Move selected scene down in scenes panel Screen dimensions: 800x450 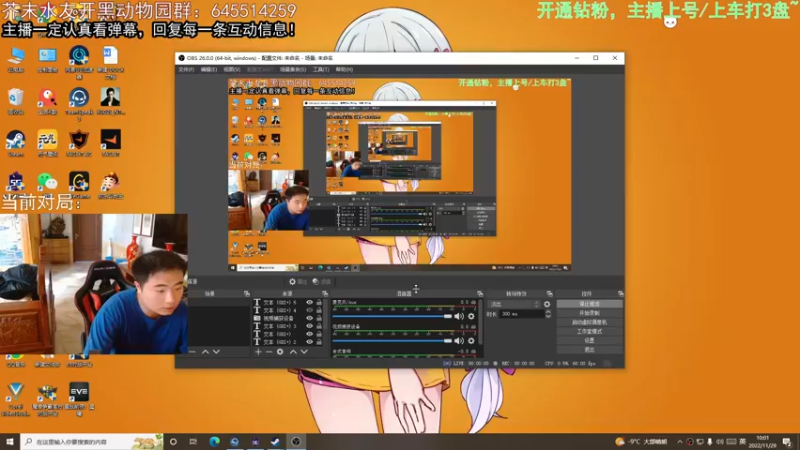pyautogui.click(x=216, y=352)
